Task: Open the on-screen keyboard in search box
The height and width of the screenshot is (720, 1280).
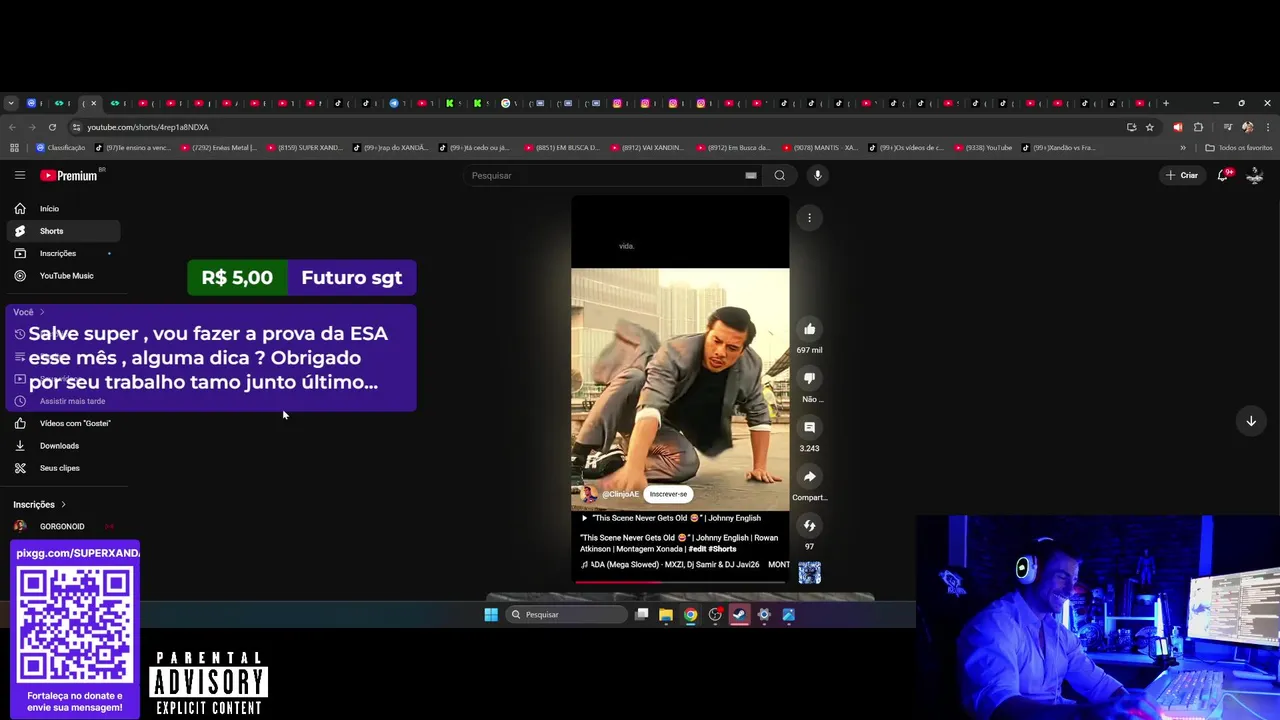Action: click(750, 175)
